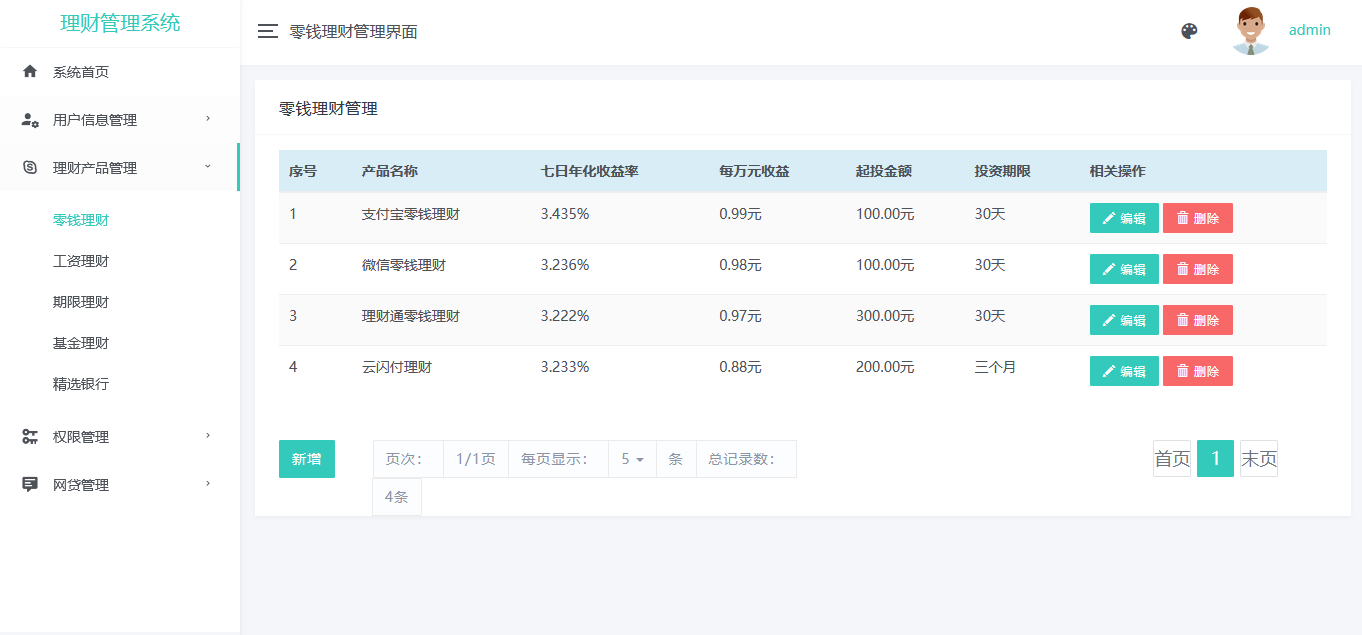The image size is (1362, 635).
Task: Delete the 云闪付理财 product
Action: tap(1197, 371)
